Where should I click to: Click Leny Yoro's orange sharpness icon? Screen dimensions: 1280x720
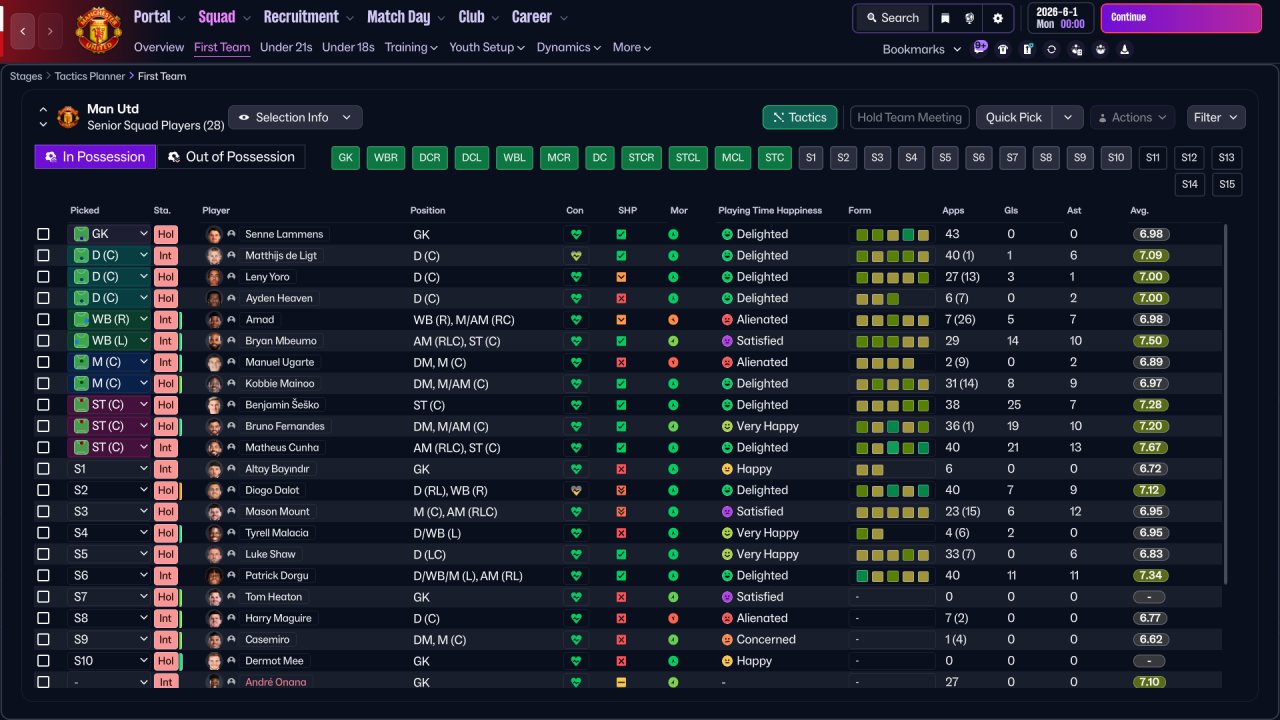[x=621, y=277]
